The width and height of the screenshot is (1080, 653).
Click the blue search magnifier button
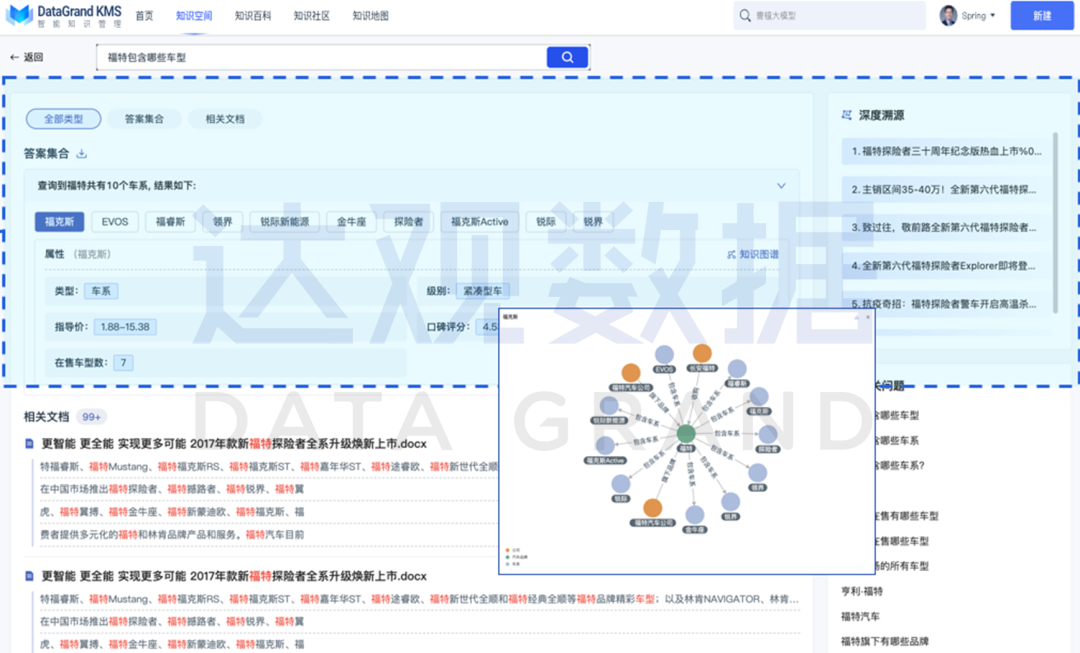[x=567, y=58]
